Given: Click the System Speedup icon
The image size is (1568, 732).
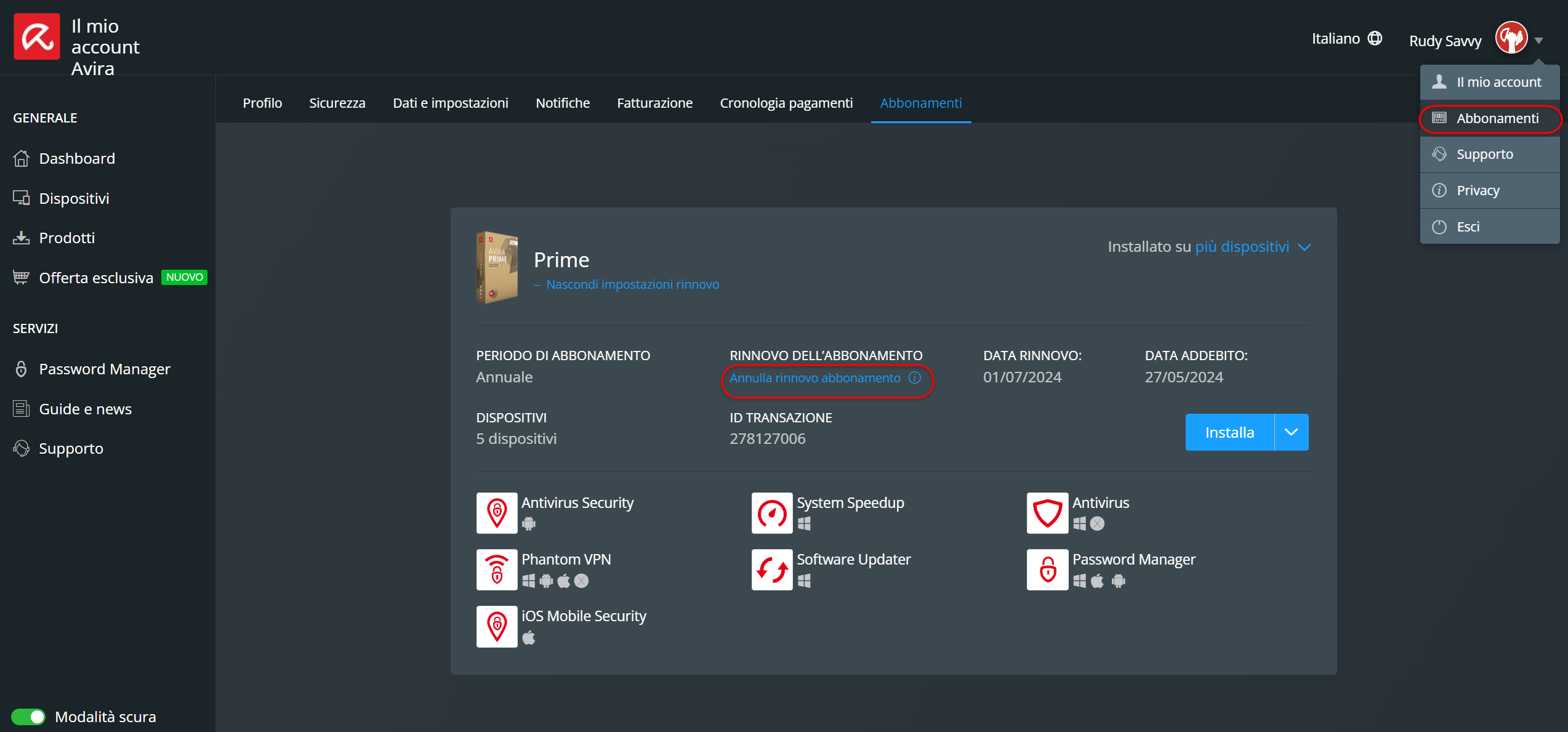Looking at the screenshot, I should coord(771,513).
